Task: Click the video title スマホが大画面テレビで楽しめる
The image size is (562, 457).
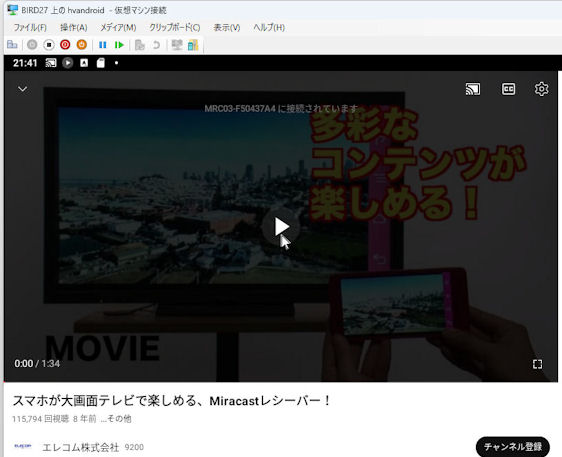Action: tap(171, 401)
